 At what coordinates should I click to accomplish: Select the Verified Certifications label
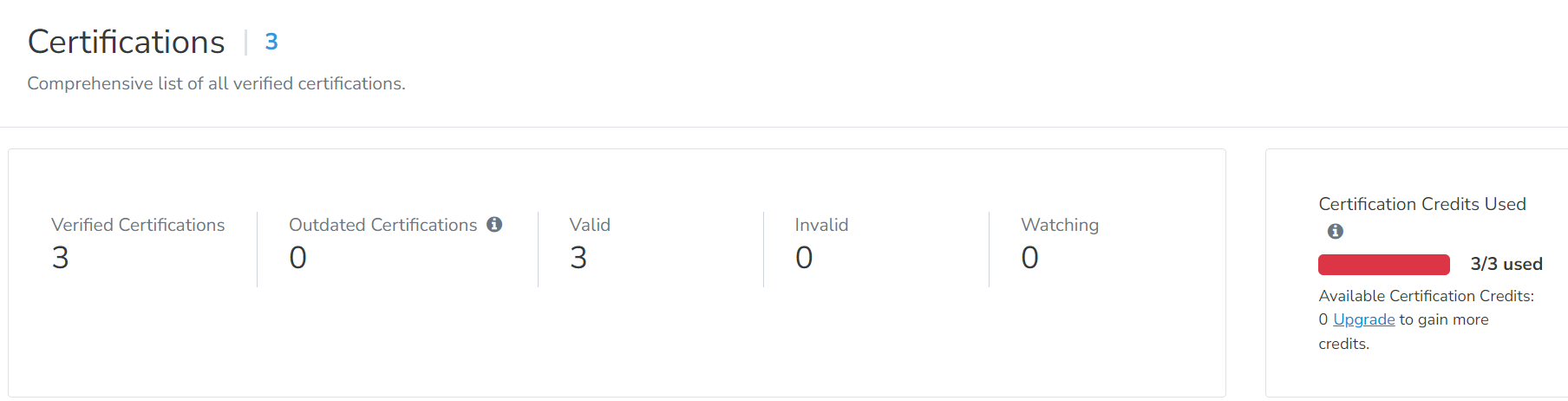coord(138,225)
